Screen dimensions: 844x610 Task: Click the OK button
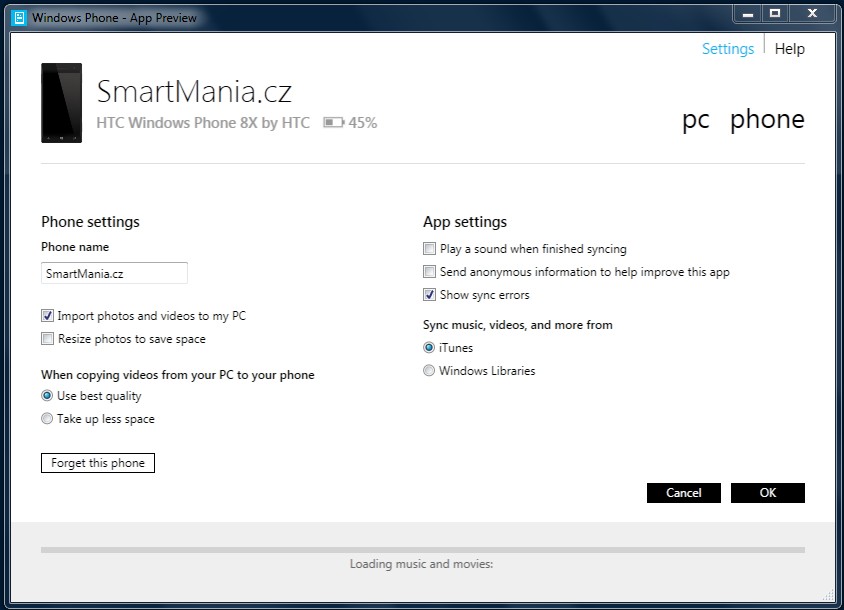[768, 493]
